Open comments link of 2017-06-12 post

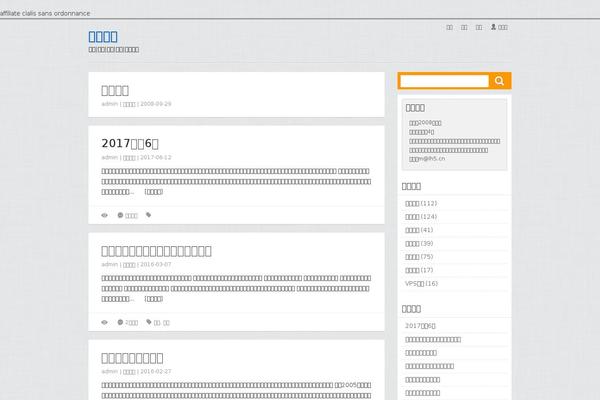pos(131,216)
